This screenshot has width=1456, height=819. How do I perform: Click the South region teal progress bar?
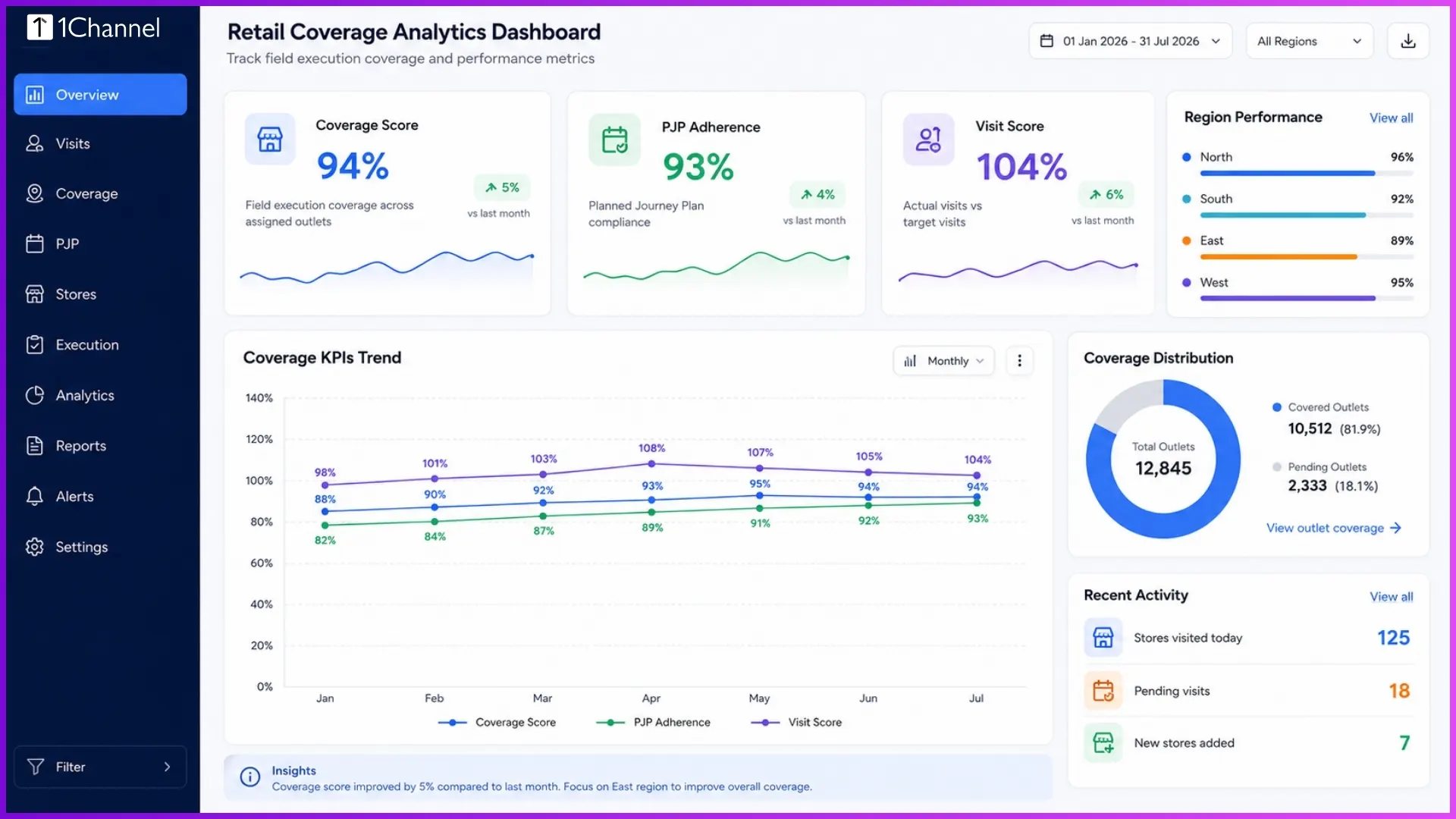(x=1306, y=215)
